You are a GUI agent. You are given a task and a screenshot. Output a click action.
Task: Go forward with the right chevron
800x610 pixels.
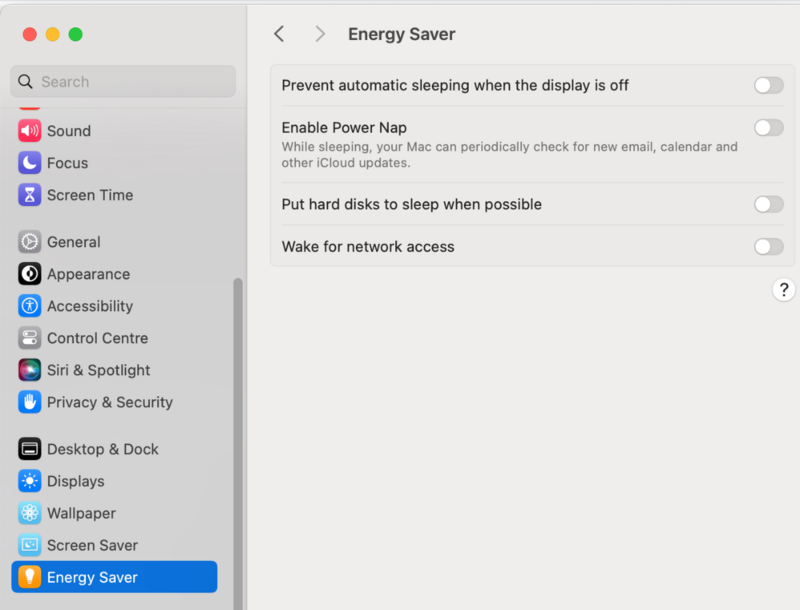[x=320, y=34]
